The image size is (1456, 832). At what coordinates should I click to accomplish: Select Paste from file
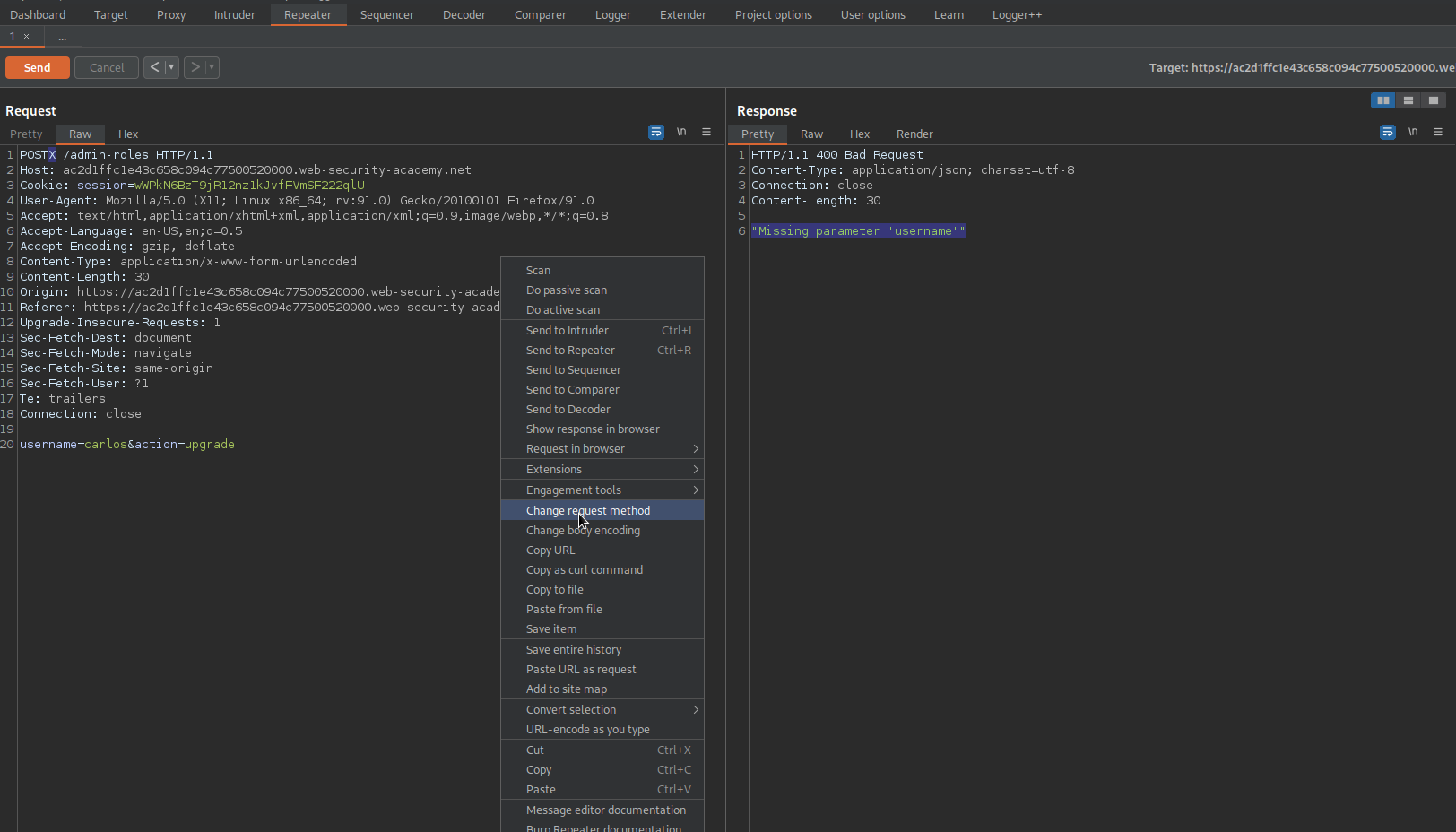click(602, 609)
